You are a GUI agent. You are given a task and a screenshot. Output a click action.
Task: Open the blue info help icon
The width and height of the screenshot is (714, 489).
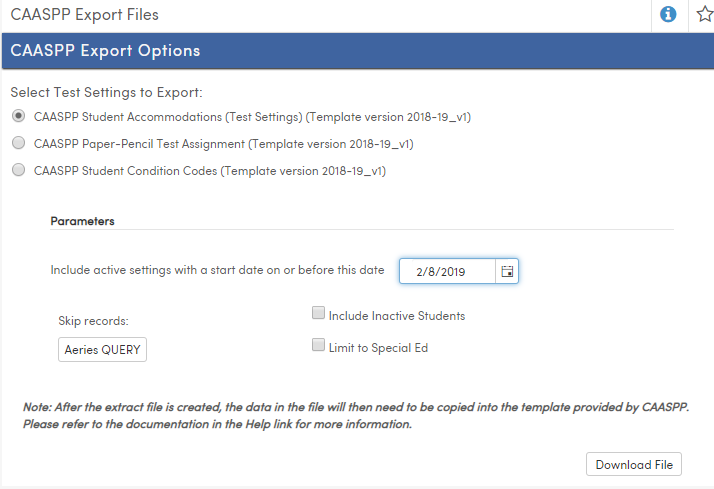(x=668, y=15)
